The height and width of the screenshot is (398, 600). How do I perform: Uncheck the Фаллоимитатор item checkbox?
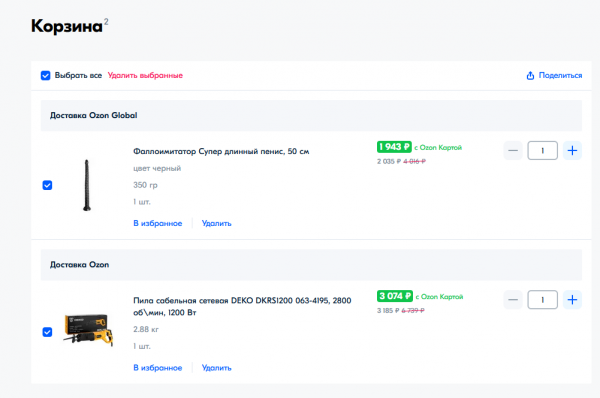tap(47, 185)
